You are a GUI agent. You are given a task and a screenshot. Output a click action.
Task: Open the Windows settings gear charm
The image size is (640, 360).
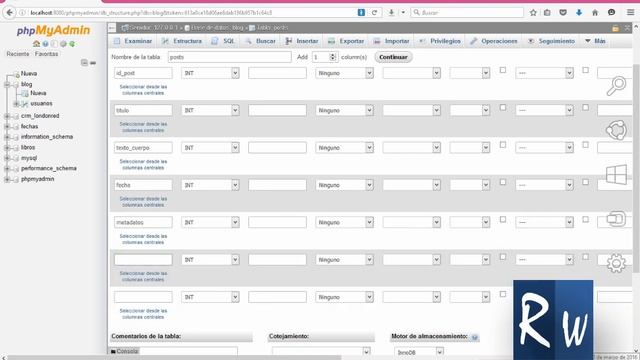pyautogui.click(x=616, y=263)
